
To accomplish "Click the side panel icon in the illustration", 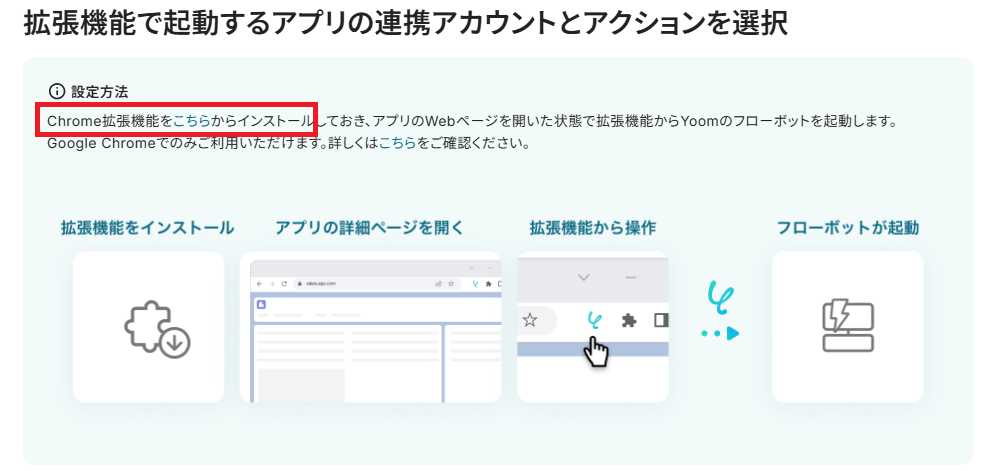I will 661,320.
